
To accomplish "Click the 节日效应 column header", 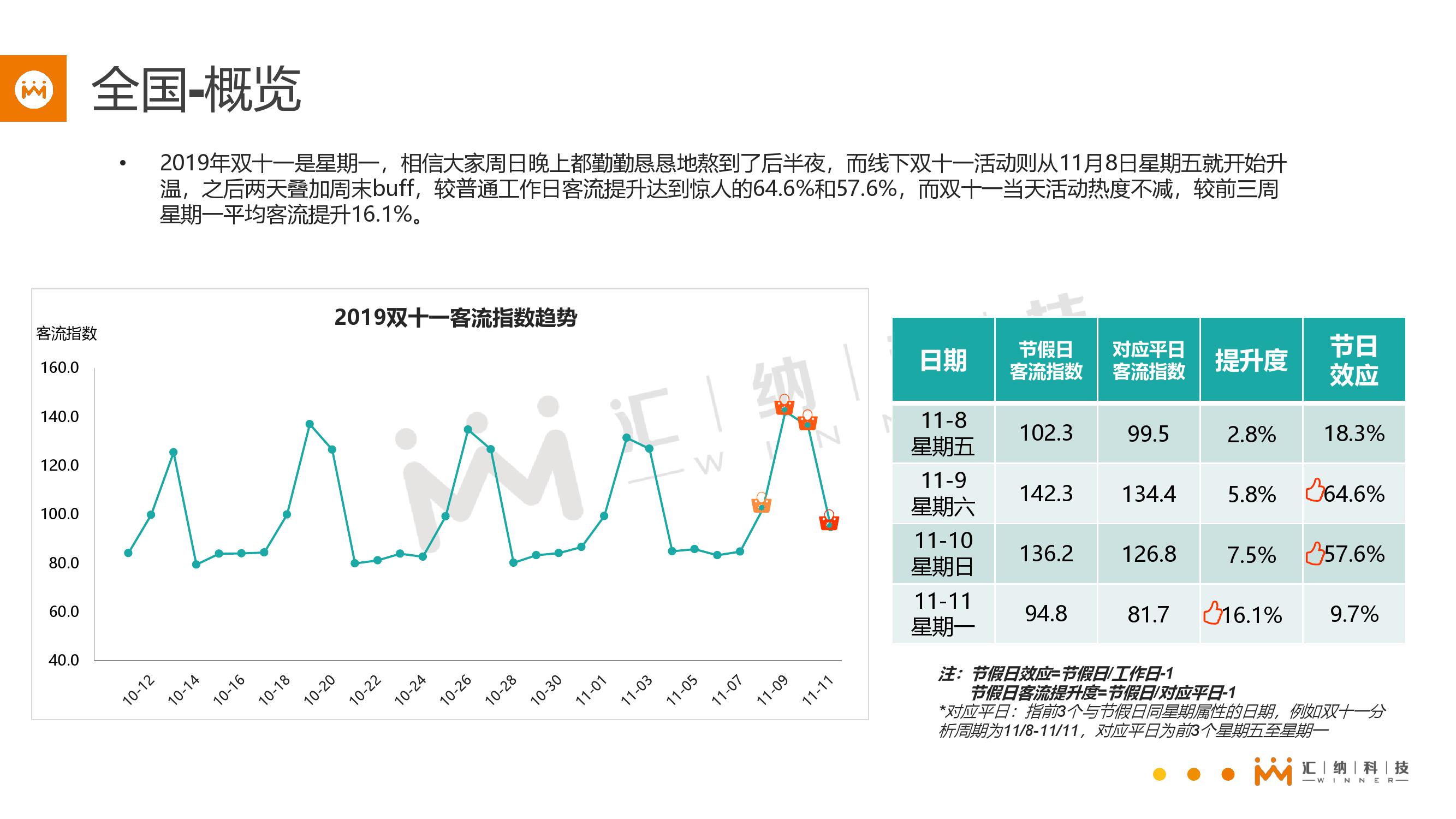I will (x=1354, y=360).
